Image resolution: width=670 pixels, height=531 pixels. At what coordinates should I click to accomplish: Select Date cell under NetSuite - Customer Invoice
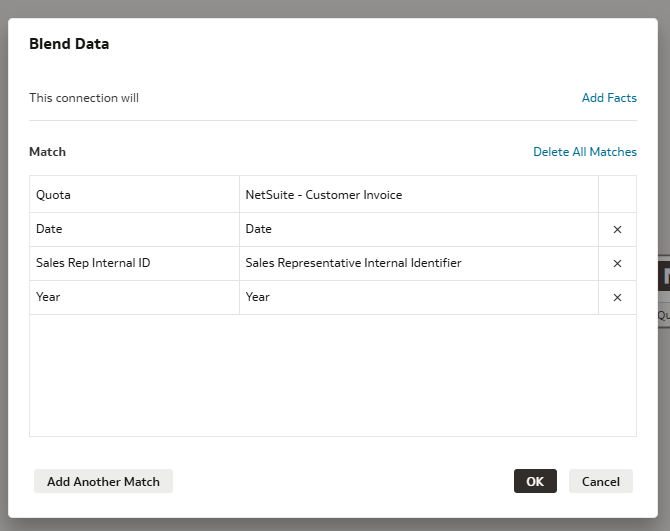418,229
